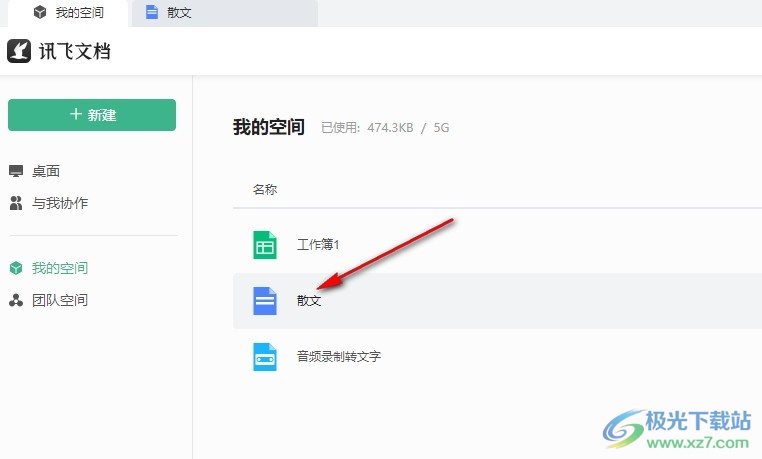Click the blue document icon for 散文
Image resolution: width=762 pixels, height=459 pixels.
click(265, 301)
